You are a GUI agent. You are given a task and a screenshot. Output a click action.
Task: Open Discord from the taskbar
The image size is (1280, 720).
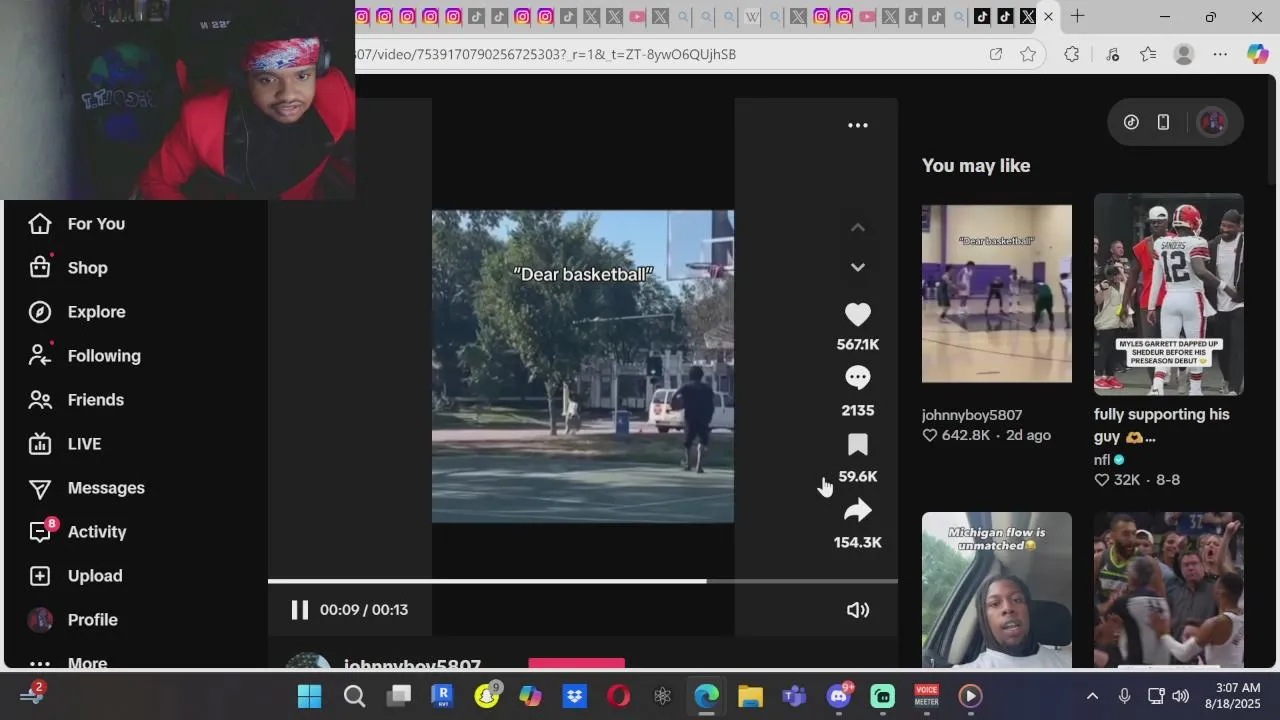tap(839, 696)
